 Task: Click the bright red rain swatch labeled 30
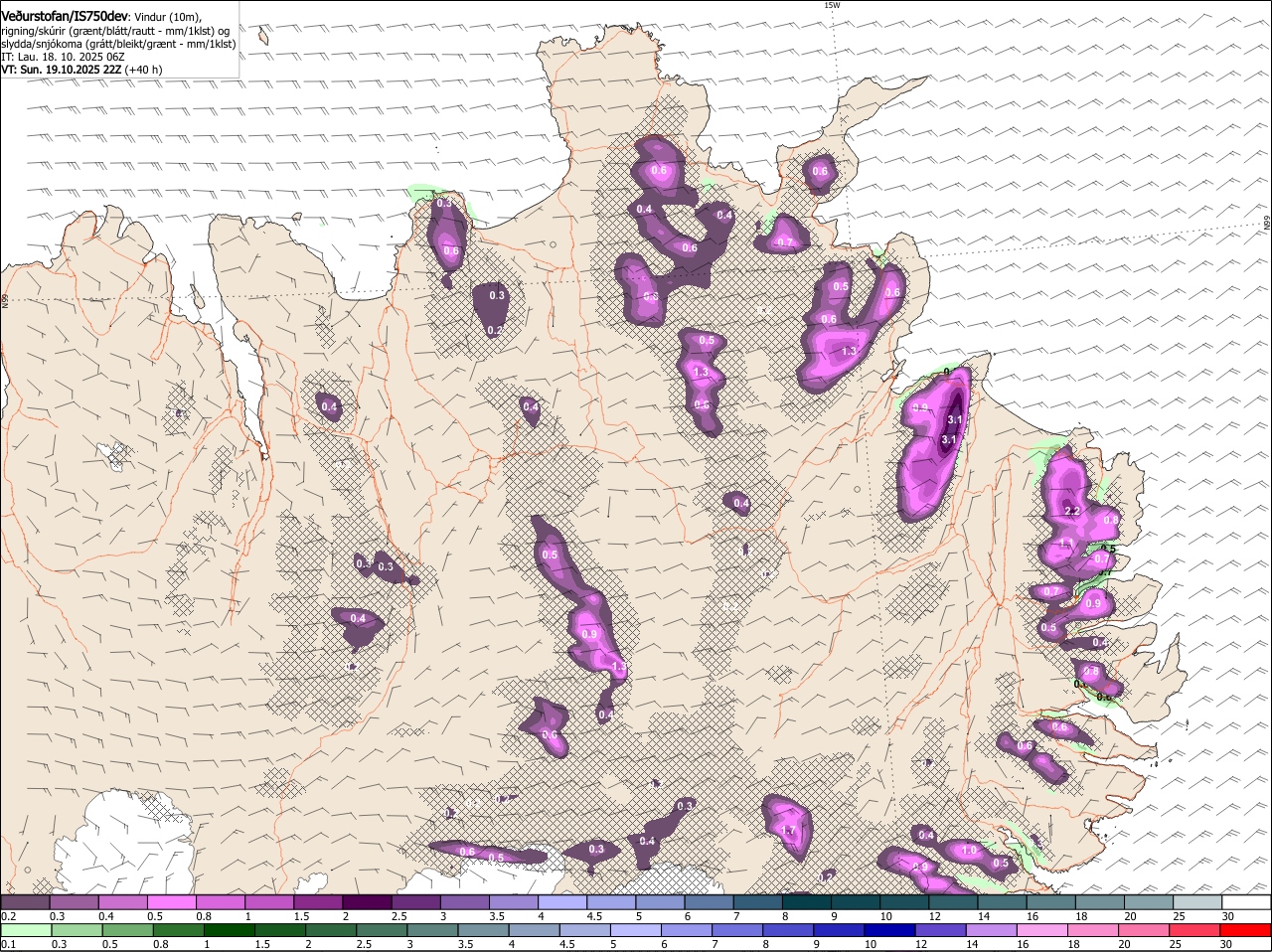pos(1246,930)
